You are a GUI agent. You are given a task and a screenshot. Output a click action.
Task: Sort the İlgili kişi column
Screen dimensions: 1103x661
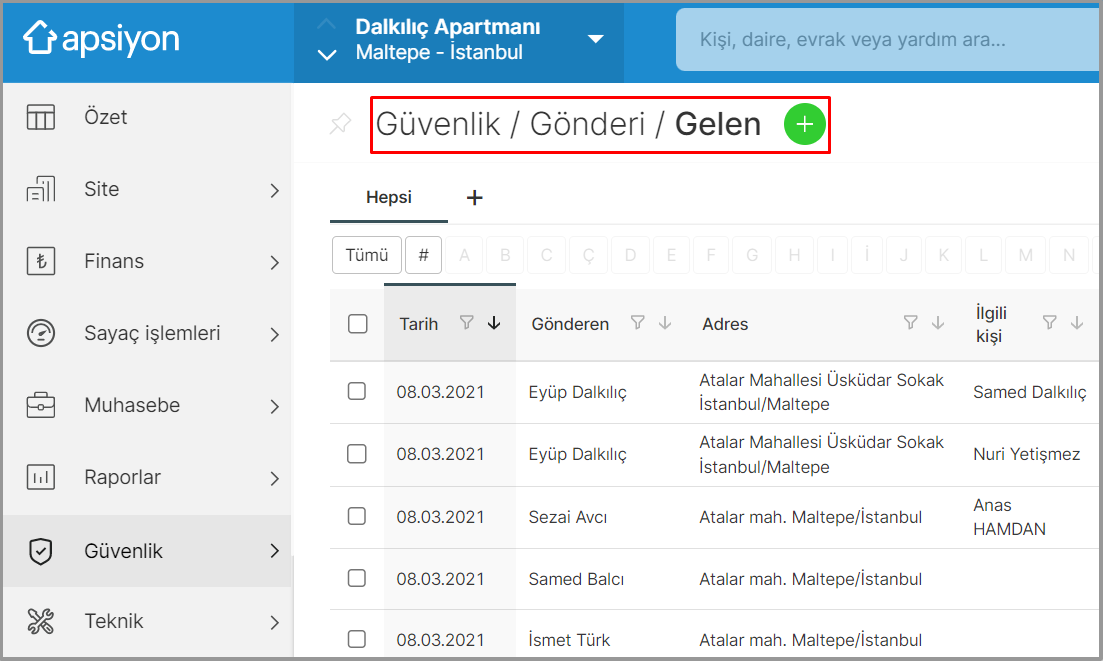click(x=1076, y=323)
